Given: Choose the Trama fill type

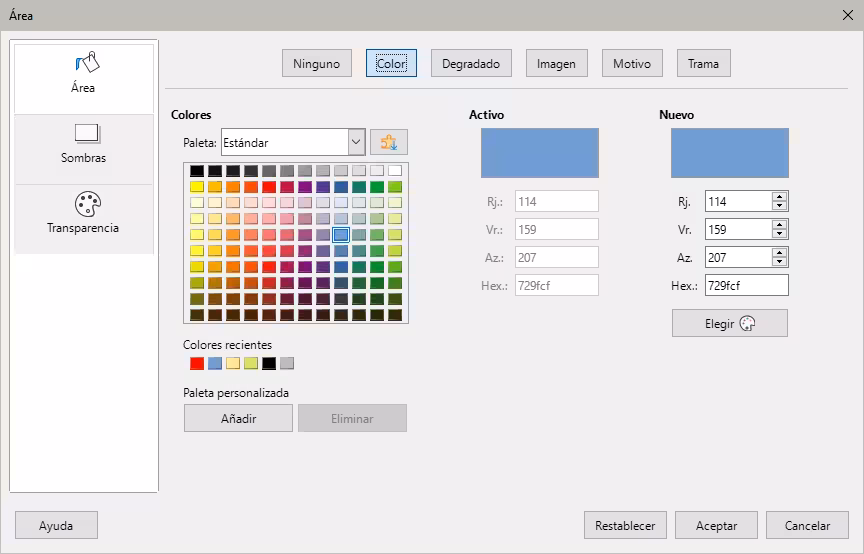Looking at the screenshot, I should [x=704, y=63].
